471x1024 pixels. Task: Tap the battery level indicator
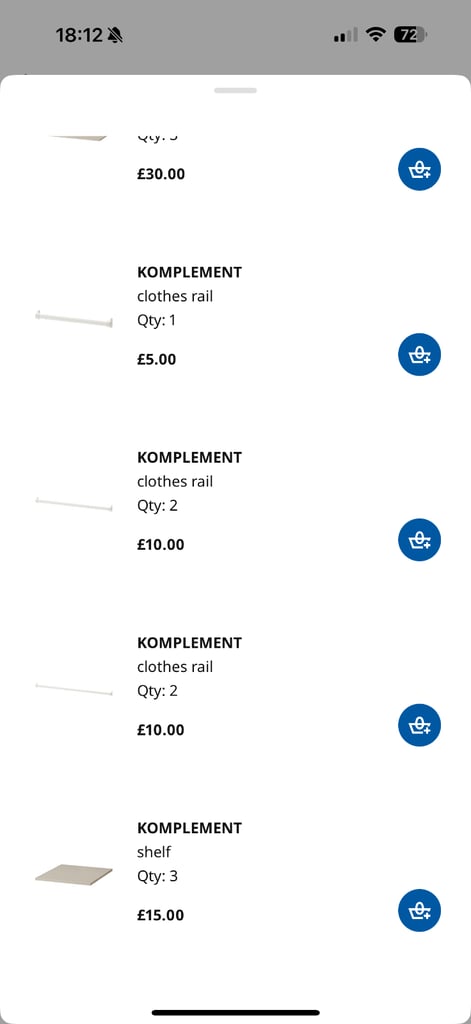tap(410, 35)
